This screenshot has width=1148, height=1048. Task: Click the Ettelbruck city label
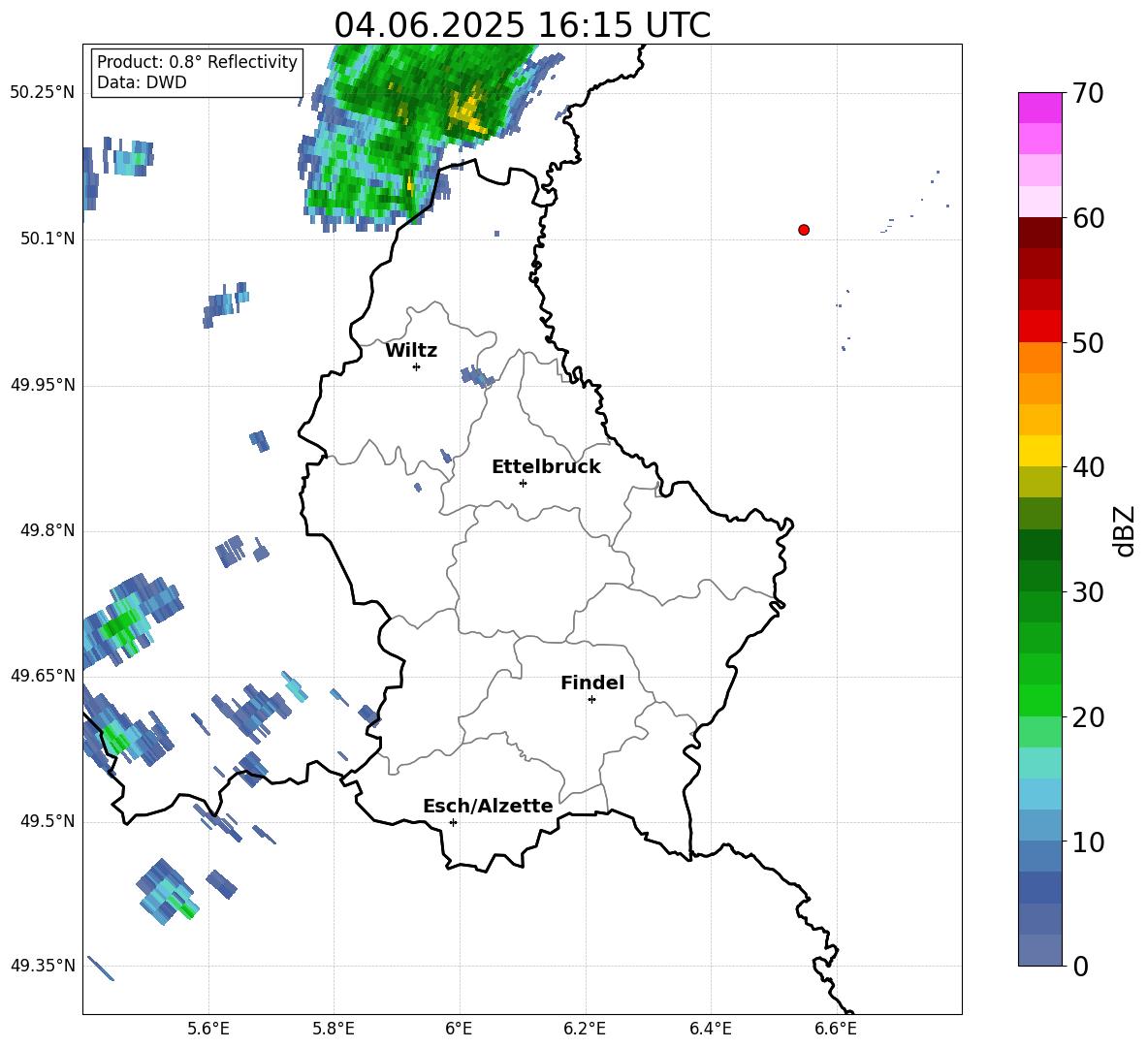coord(546,467)
